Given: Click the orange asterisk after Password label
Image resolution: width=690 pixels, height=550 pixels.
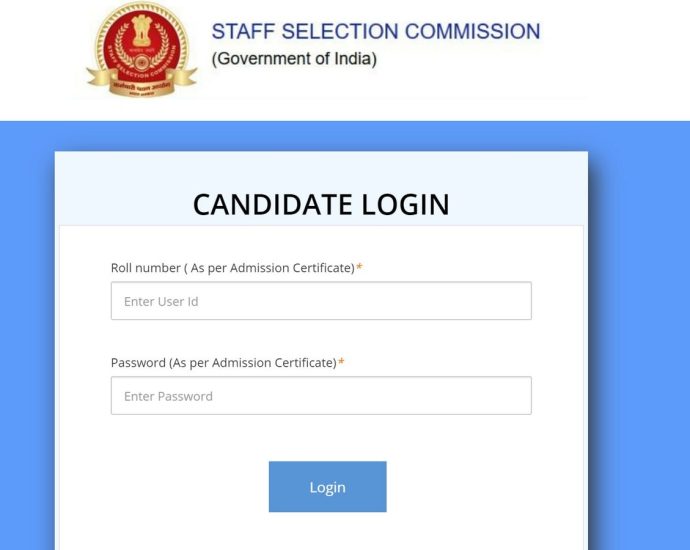Looking at the screenshot, I should click(x=341, y=363).
